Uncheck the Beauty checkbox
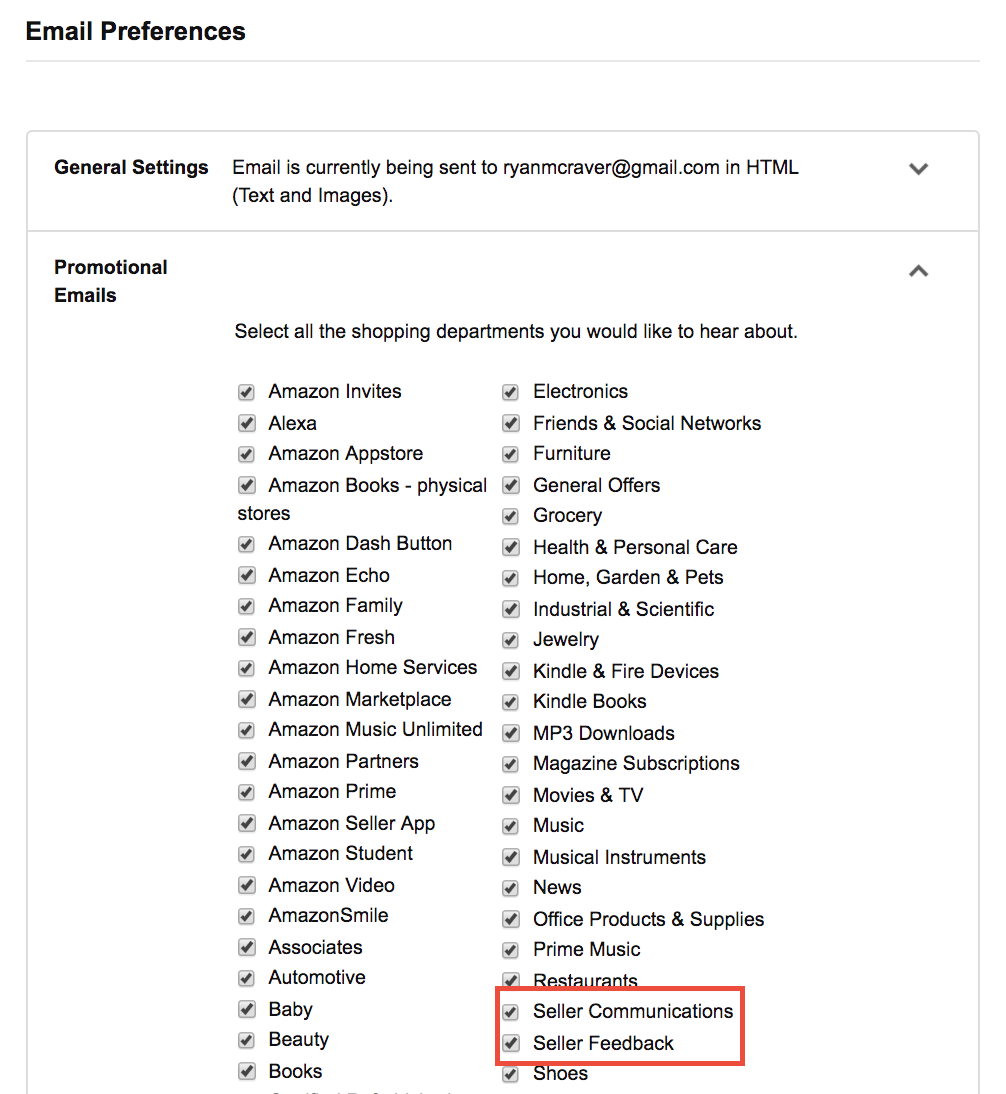 [246, 1040]
